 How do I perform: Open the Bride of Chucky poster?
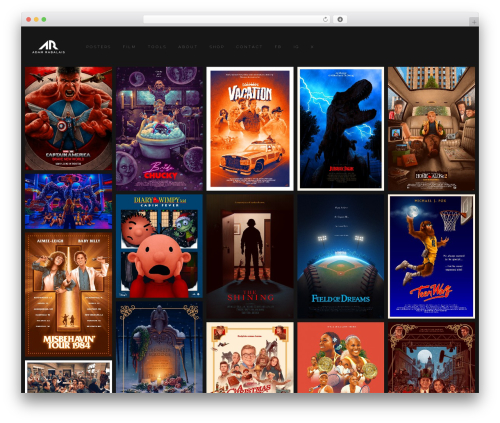tap(159, 129)
